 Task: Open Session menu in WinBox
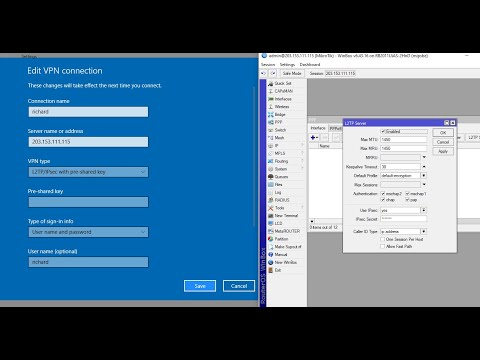pyautogui.click(x=268, y=65)
